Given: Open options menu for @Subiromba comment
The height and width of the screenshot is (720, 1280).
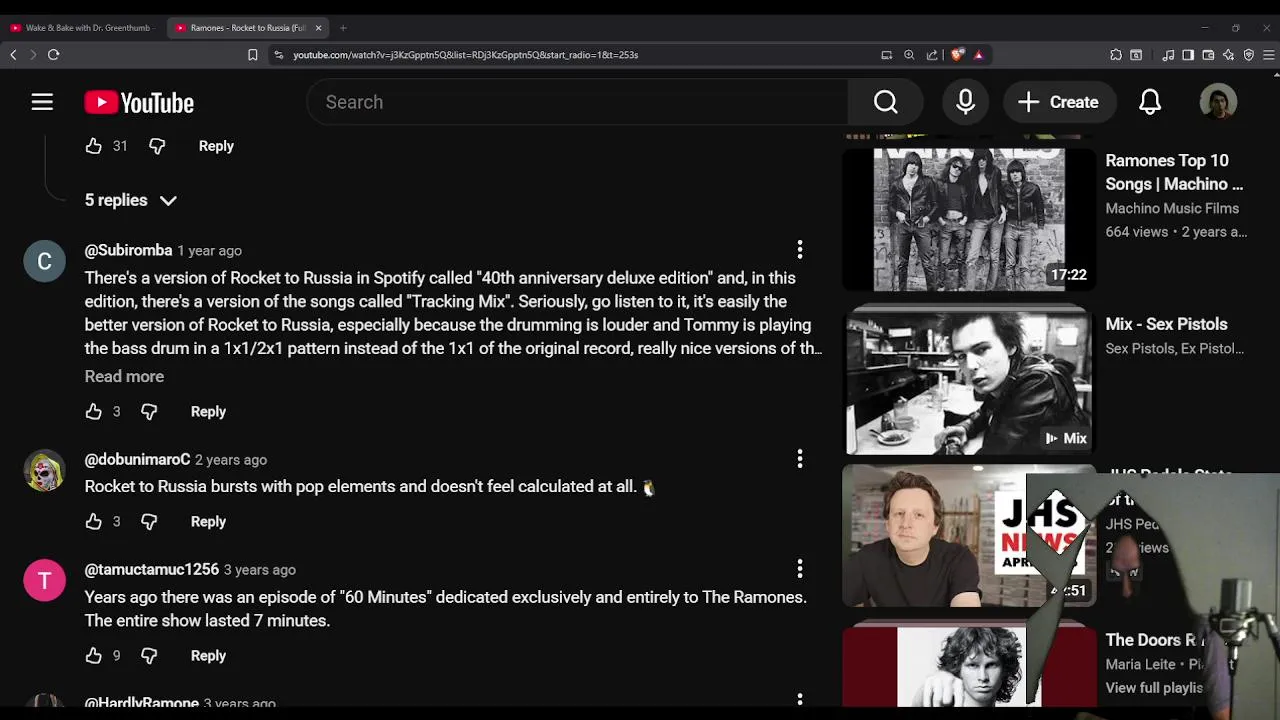Looking at the screenshot, I should pyautogui.click(x=799, y=250).
